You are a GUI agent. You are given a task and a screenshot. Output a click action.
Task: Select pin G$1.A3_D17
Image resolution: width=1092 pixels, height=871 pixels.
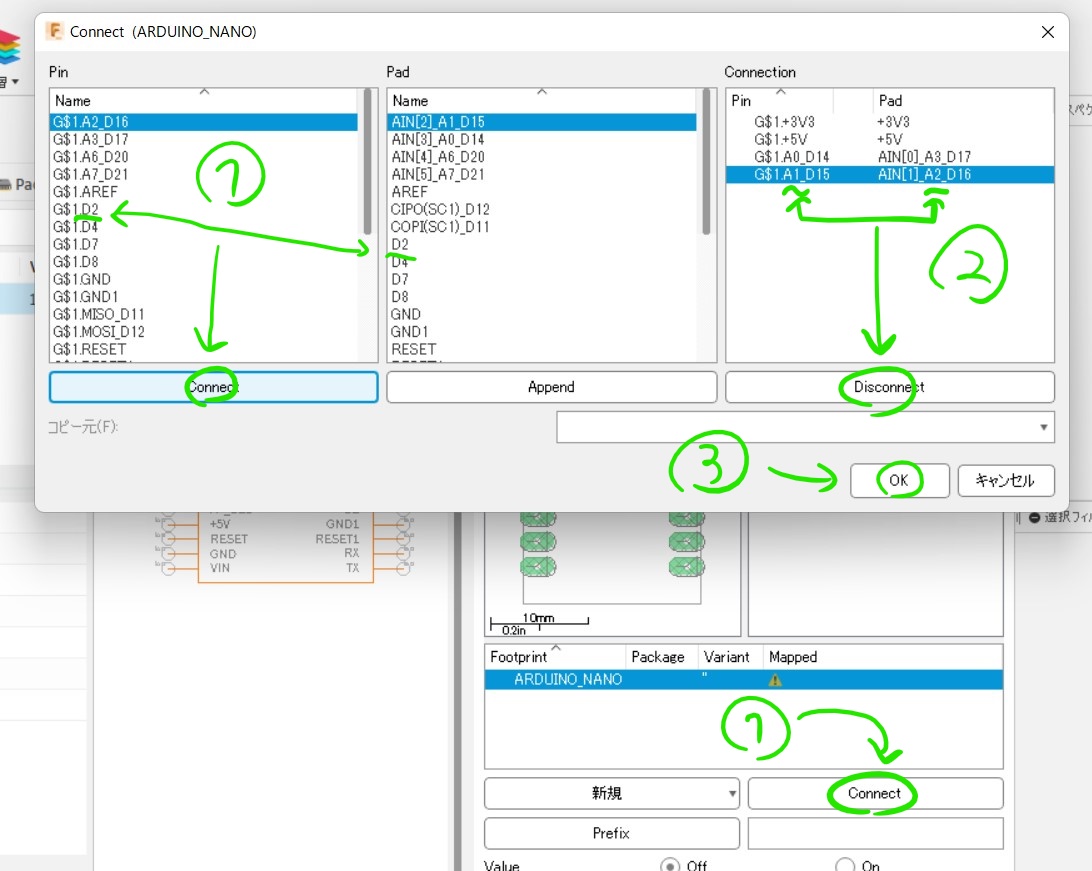(x=203, y=139)
